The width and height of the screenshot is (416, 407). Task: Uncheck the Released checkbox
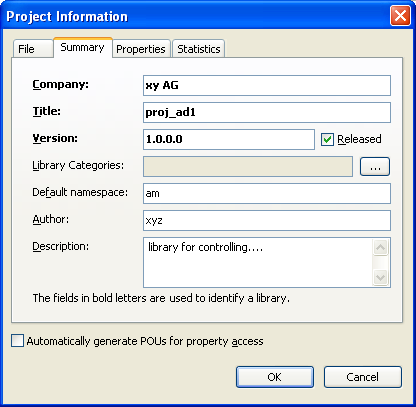tap(327, 139)
